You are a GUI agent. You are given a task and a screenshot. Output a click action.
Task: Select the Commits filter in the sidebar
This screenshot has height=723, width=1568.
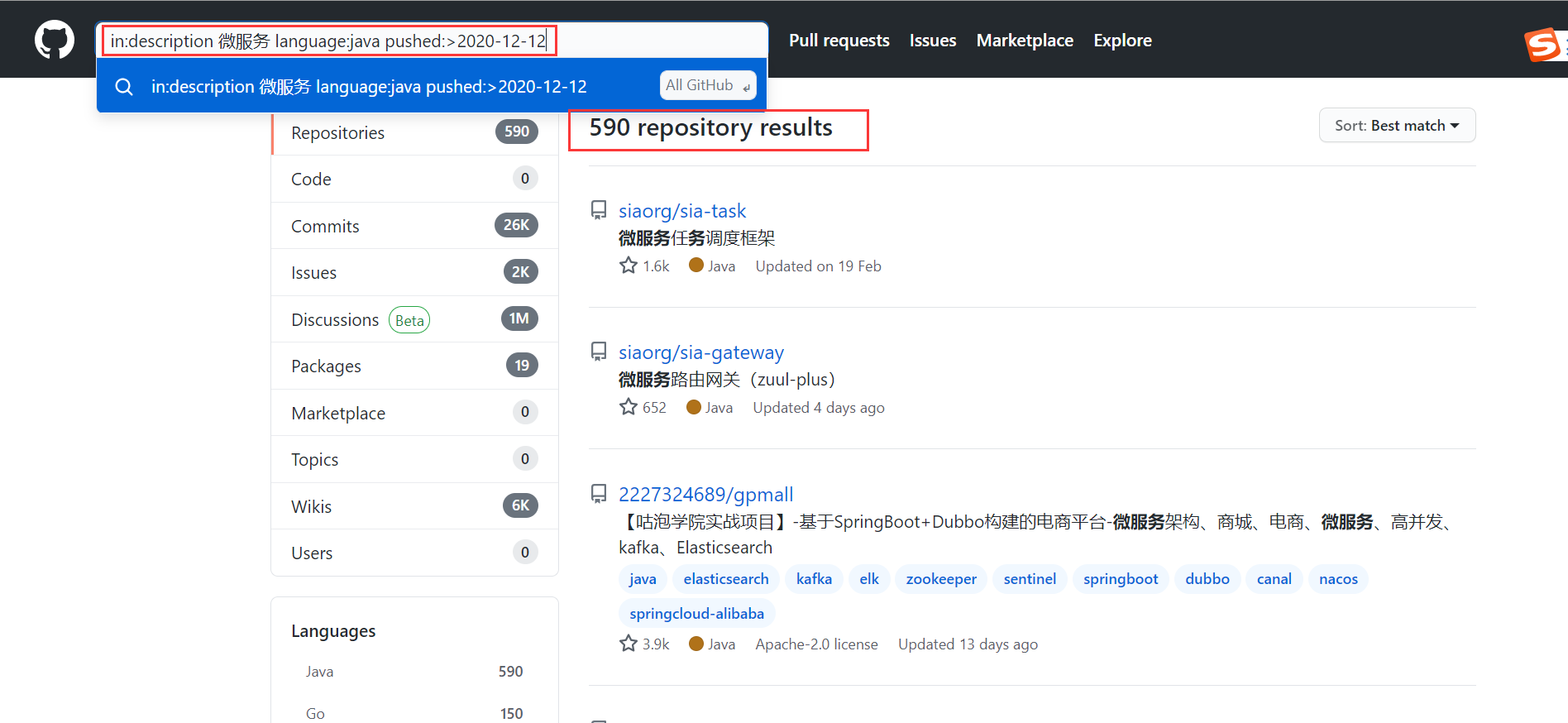415,226
